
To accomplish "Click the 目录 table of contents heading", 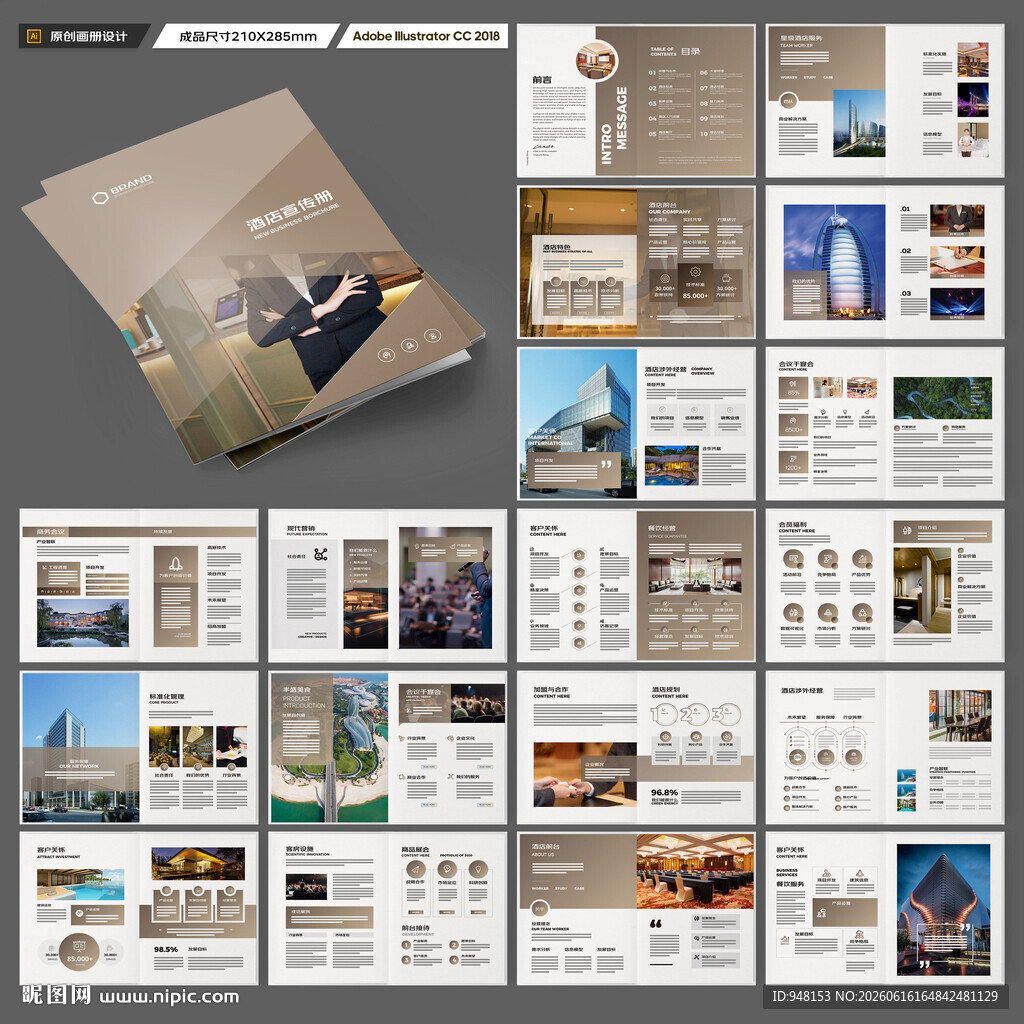I will [x=691, y=51].
